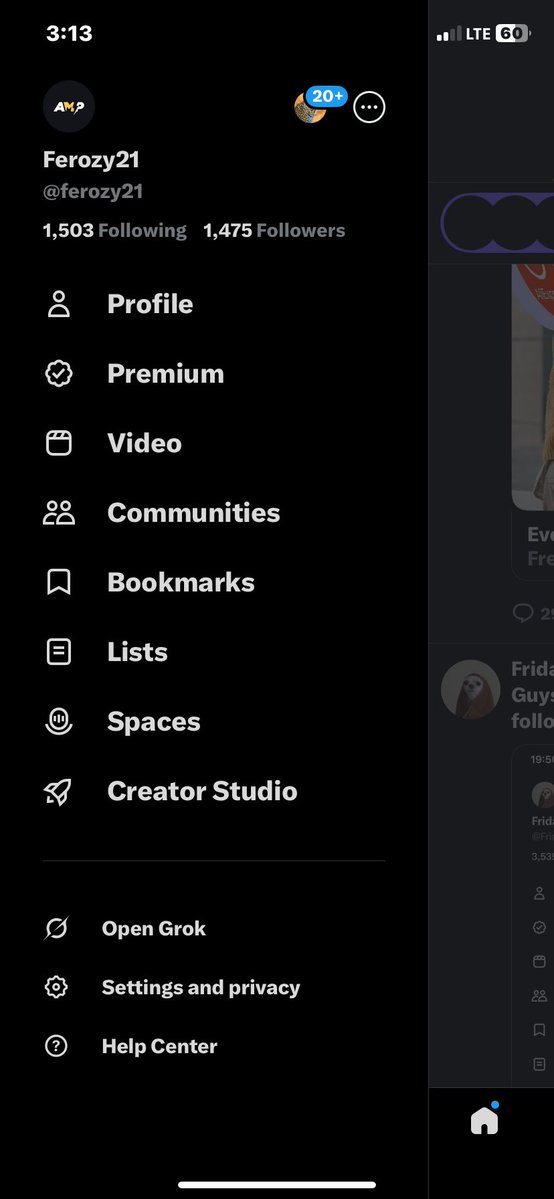Tap the Lists document icon
The image size is (554, 1199).
pyautogui.click(x=59, y=652)
